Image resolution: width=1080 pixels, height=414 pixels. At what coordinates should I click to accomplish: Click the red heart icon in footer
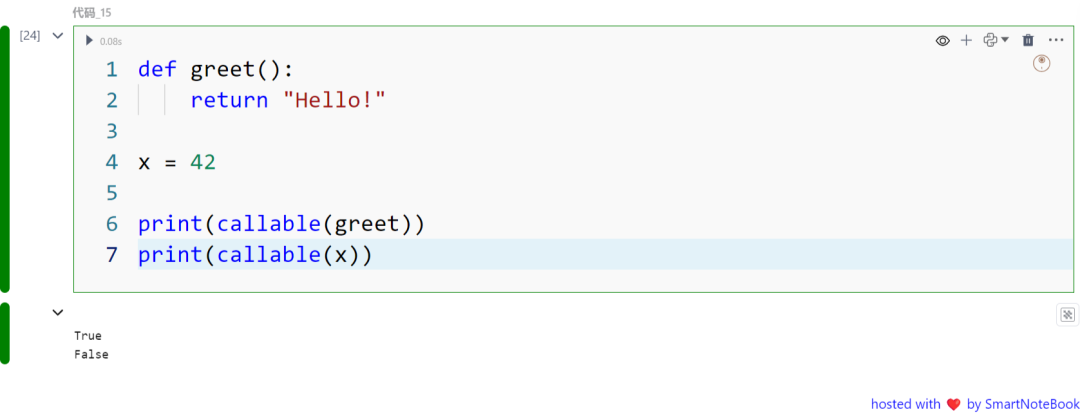pyautogui.click(x=953, y=404)
